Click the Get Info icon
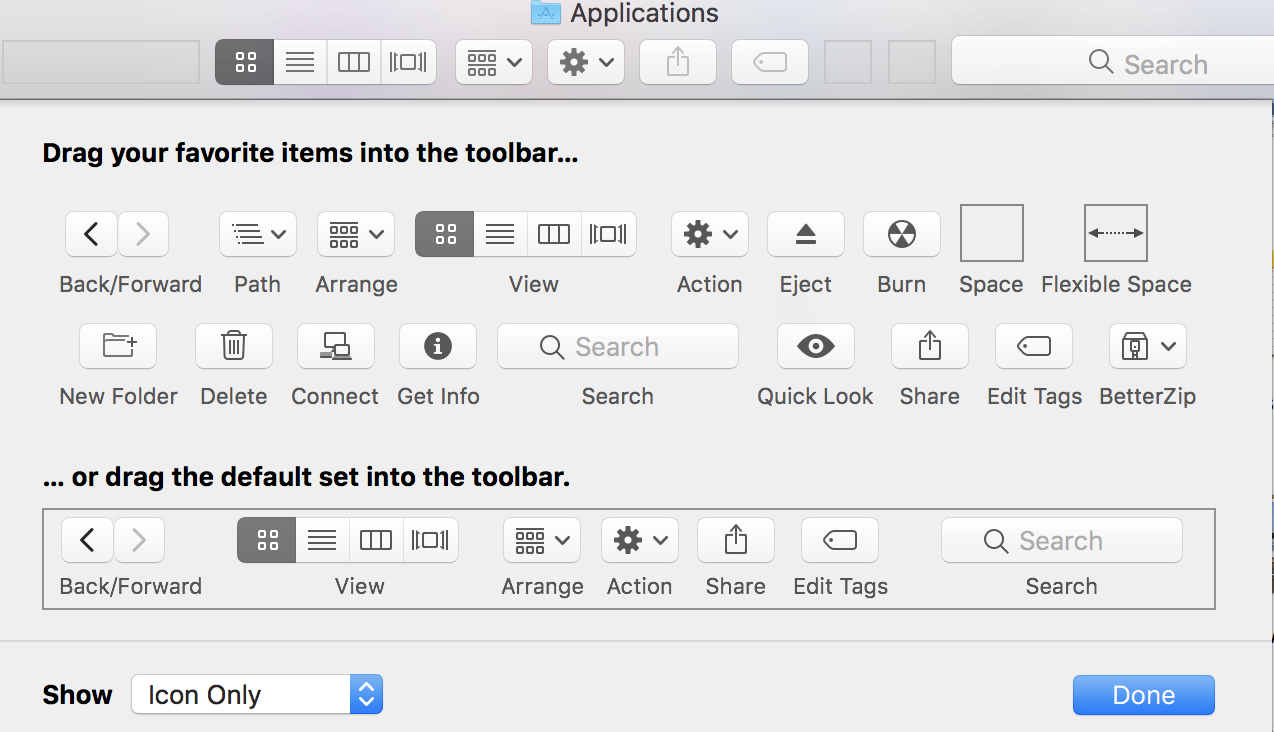Screen dimensions: 1274x732 437,346
